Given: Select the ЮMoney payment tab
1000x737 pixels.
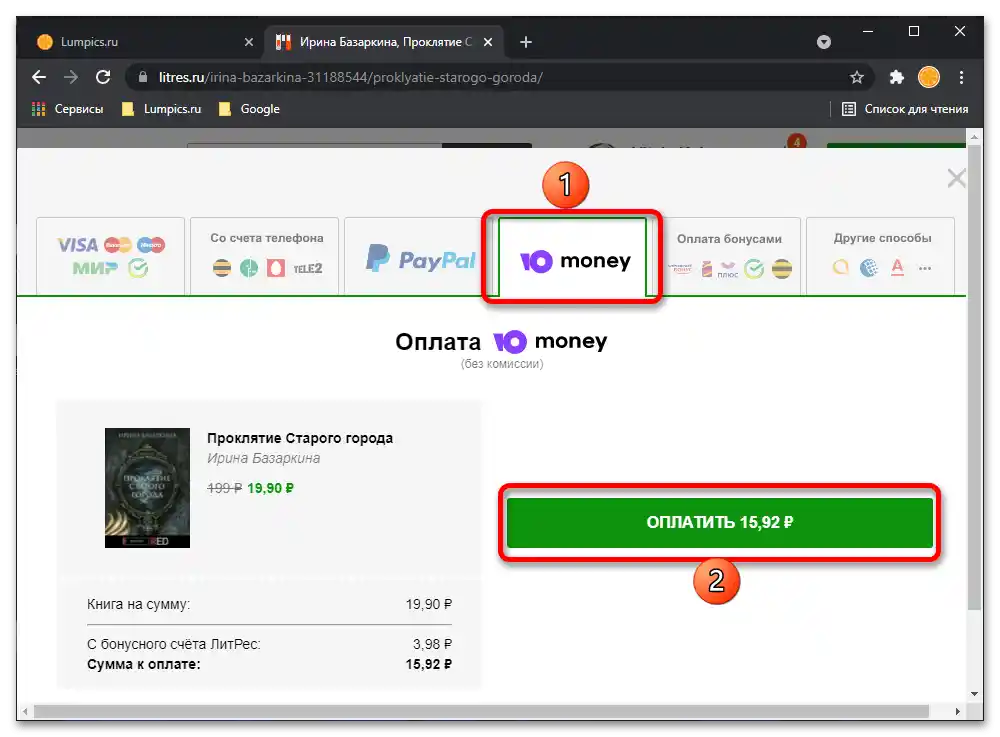Looking at the screenshot, I should coord(573,257).
